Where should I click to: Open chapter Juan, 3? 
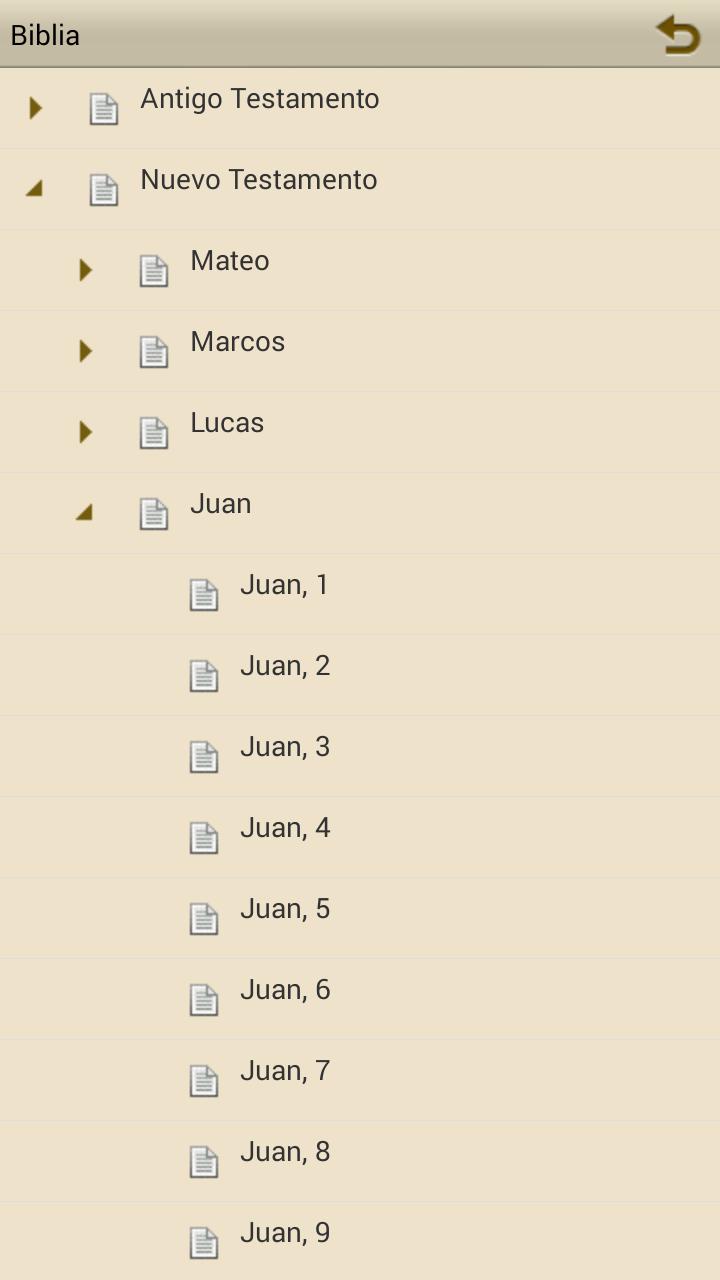pyautogui.click(x=285, y=748)
